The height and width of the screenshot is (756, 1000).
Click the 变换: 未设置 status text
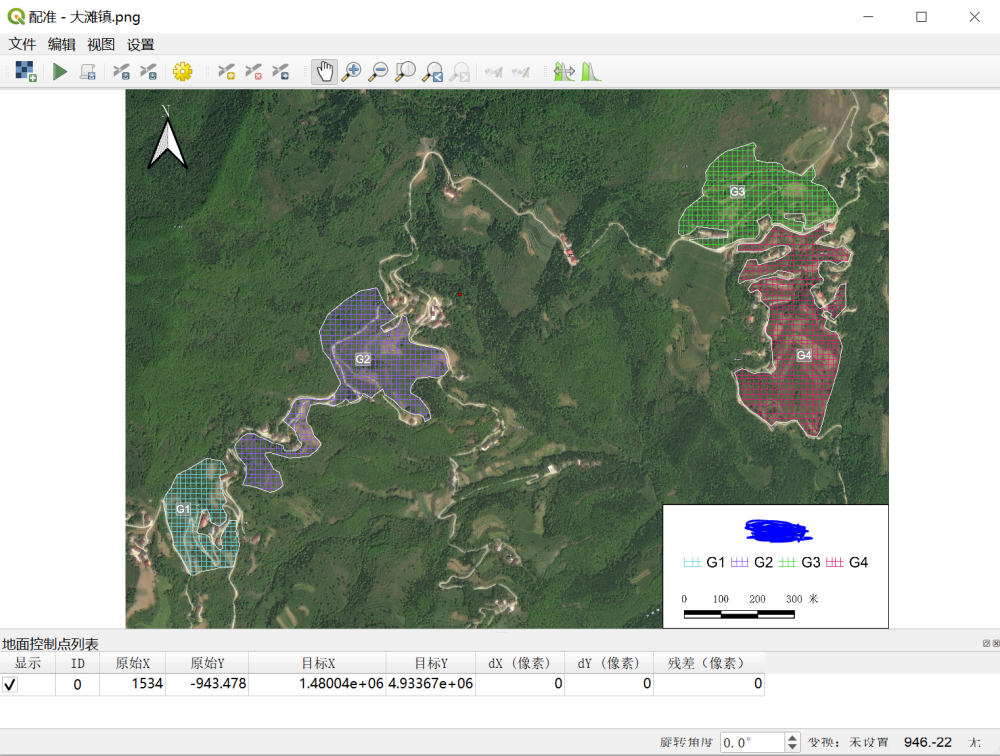848,743
